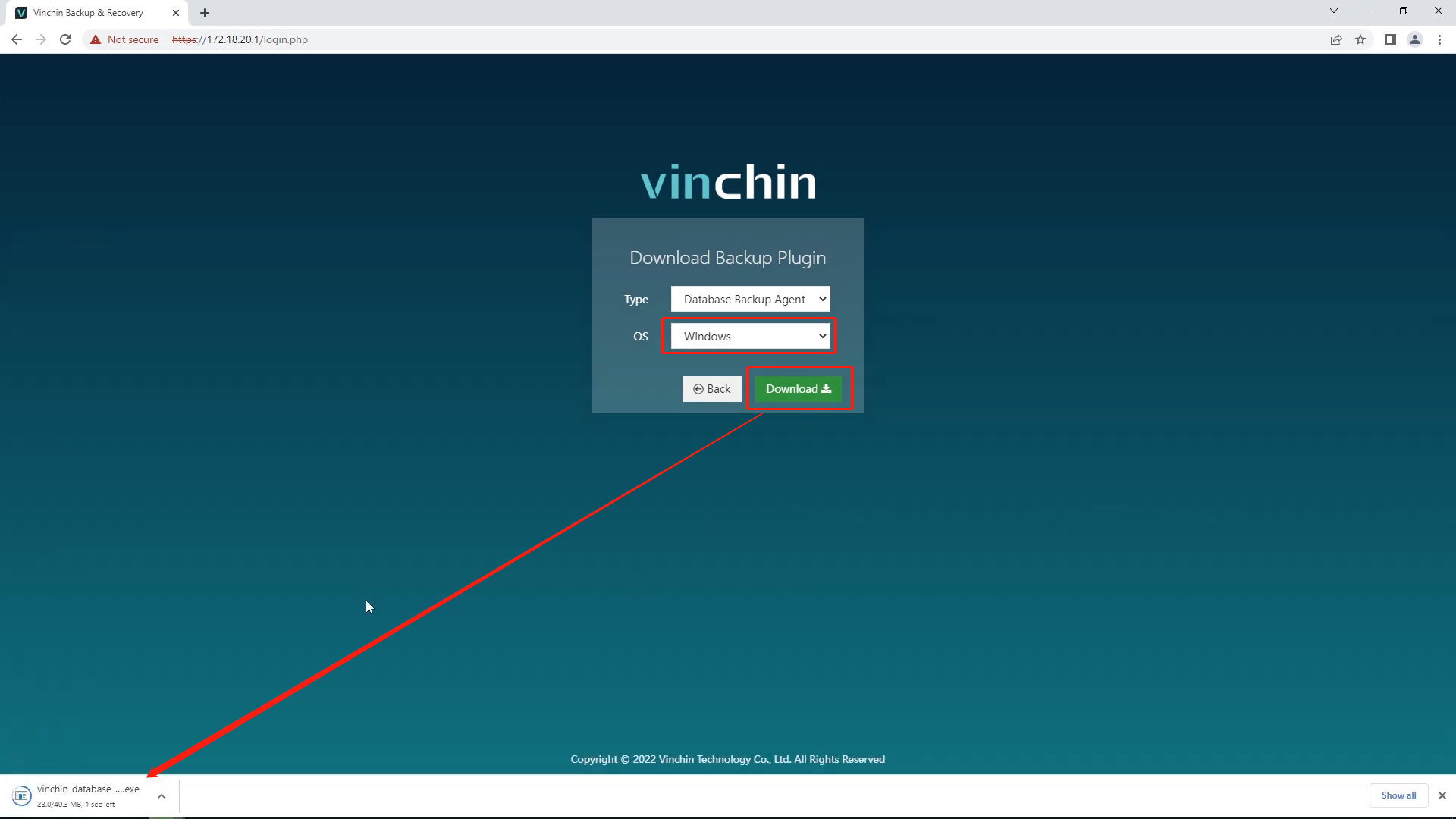Click the copyright footer text
The image size is (1456, 819).
point(728,759)
